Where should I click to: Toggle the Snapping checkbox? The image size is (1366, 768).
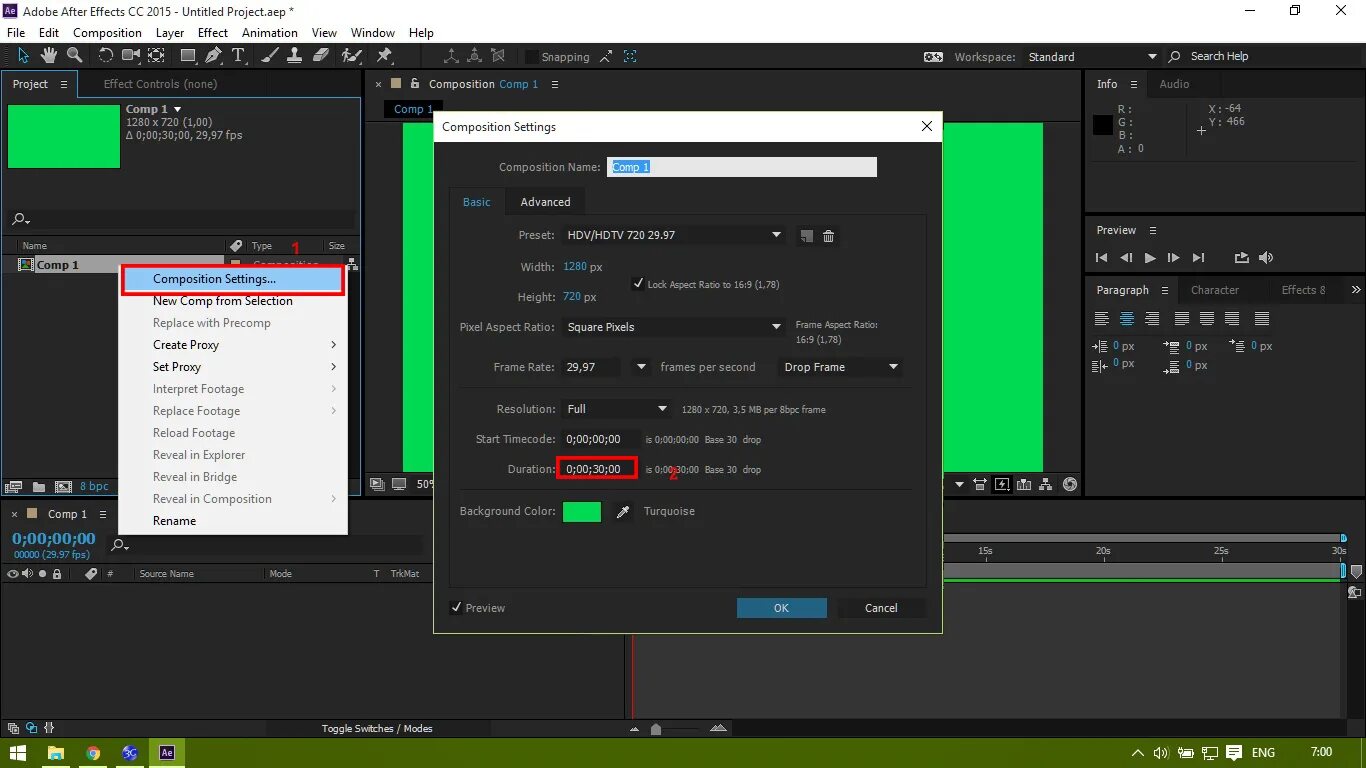(x=532, y=57)
